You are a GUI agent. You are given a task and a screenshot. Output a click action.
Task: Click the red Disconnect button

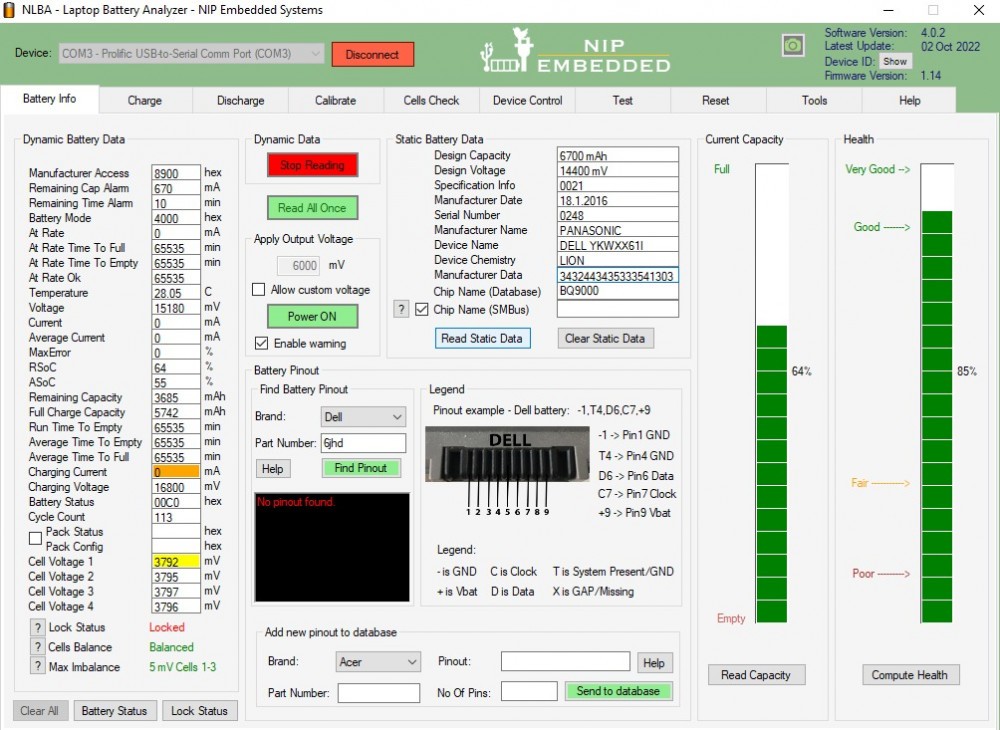pos(372,55)
